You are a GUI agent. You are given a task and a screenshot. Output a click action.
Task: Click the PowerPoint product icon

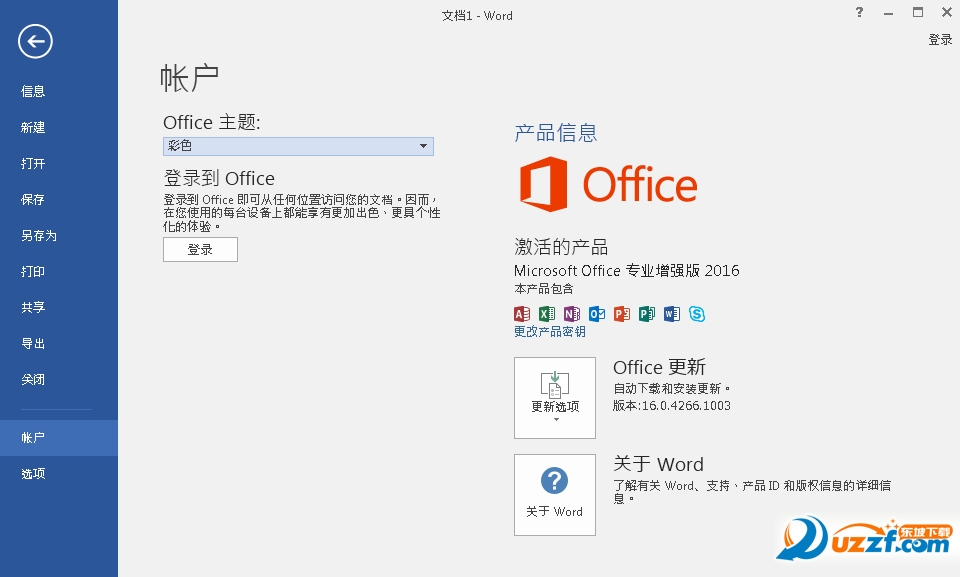pyautogui.click(x=622, y=314)
